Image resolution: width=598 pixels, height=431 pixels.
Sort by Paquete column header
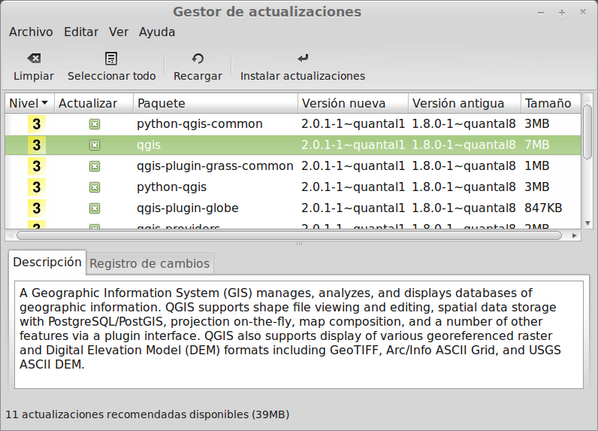215,103
